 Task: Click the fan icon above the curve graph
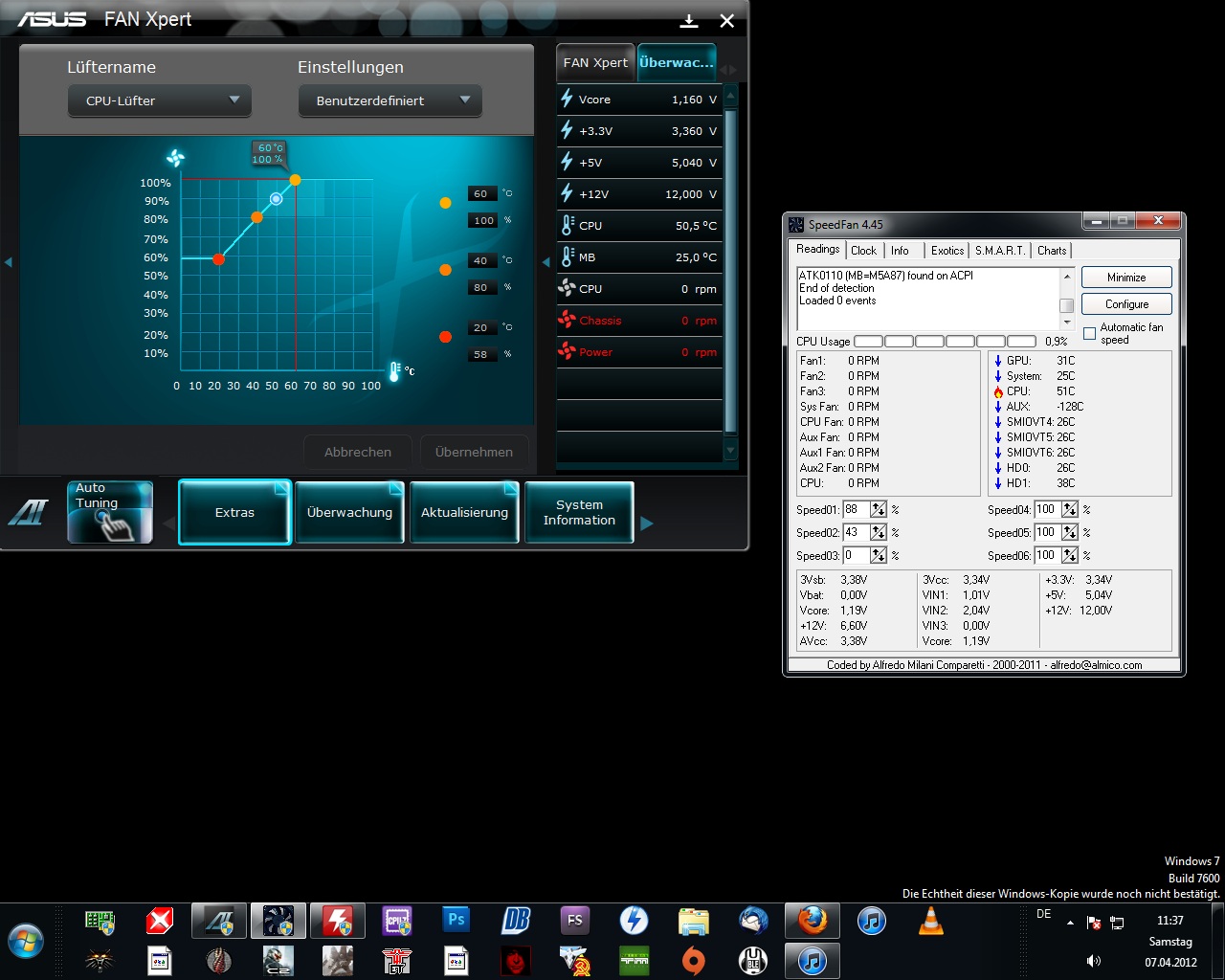click(x=175, y=158)
